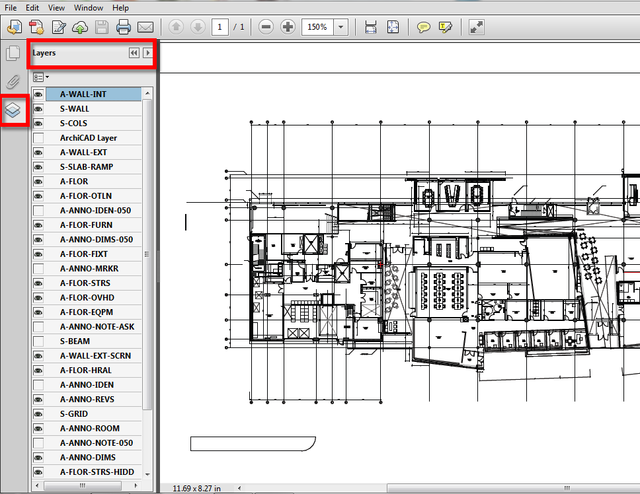640x494 pixels.
Task: Zoom in with the plus button
Action: [288, 26]
